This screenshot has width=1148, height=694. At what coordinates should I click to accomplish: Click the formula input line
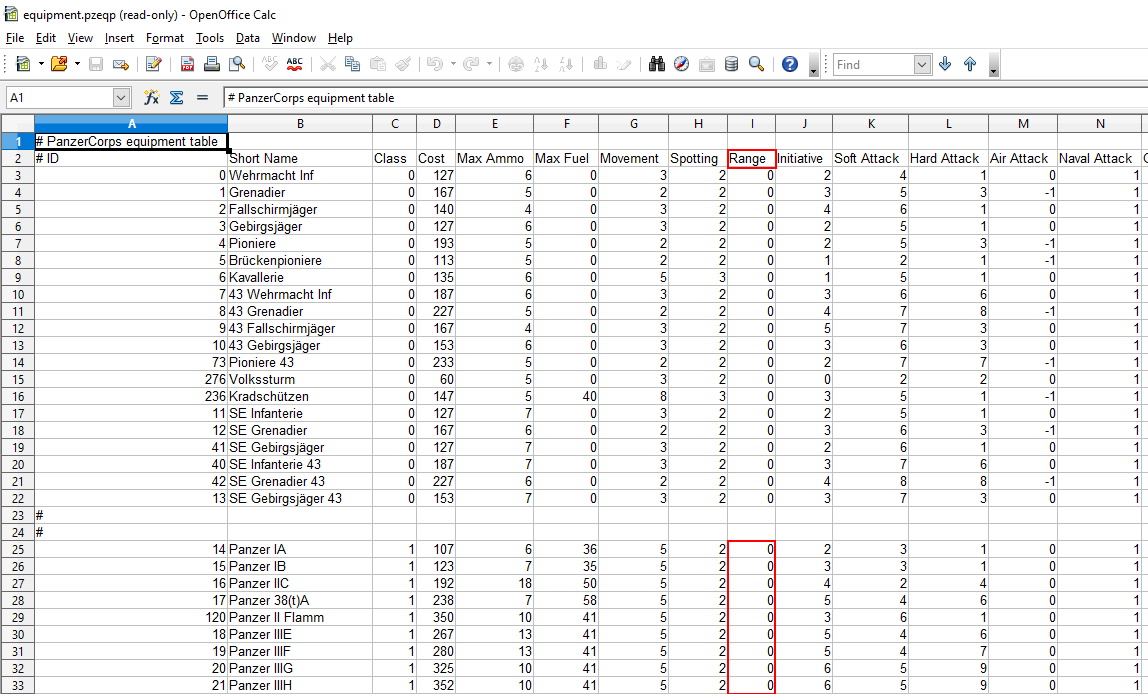685,97
